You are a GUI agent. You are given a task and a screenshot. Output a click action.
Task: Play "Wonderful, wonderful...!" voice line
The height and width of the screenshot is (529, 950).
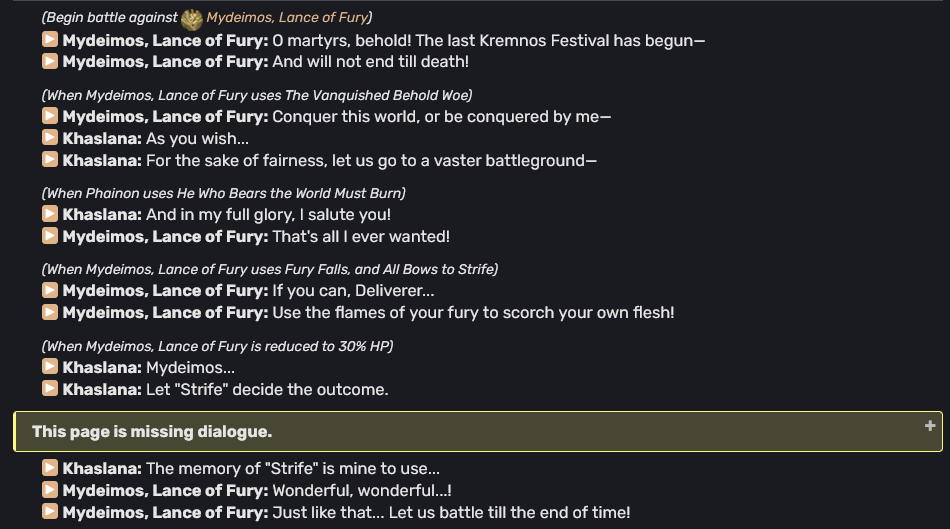click(50, 490)
